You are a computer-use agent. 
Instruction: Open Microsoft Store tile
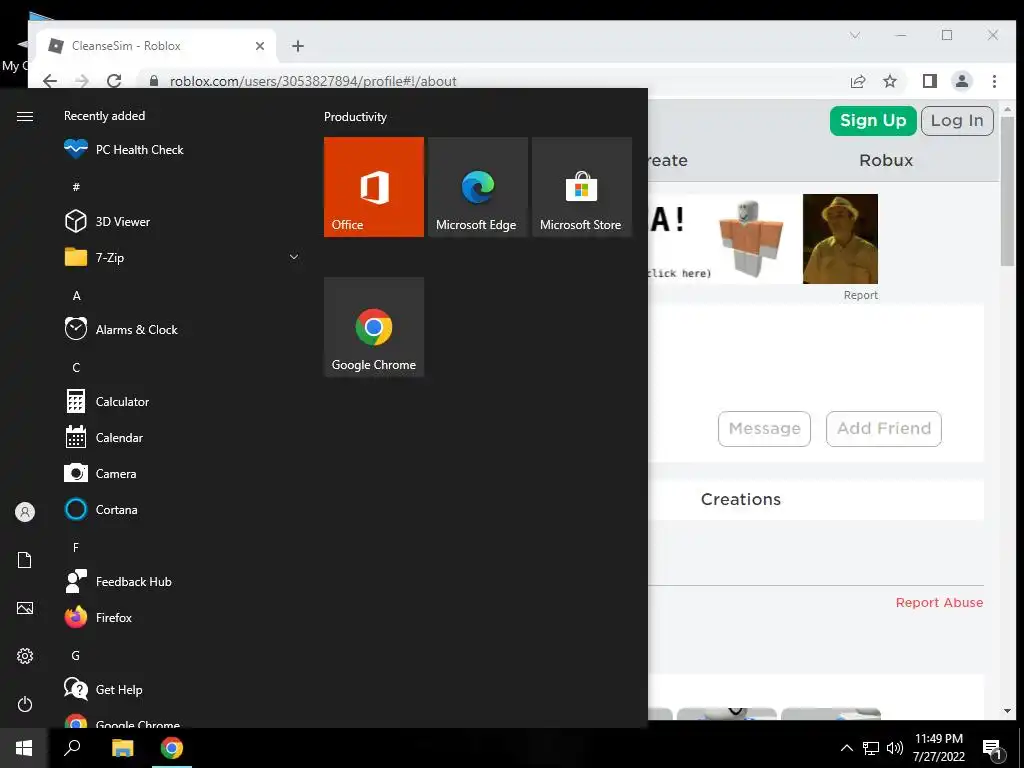pyautogui.click(x=582, y=187)
